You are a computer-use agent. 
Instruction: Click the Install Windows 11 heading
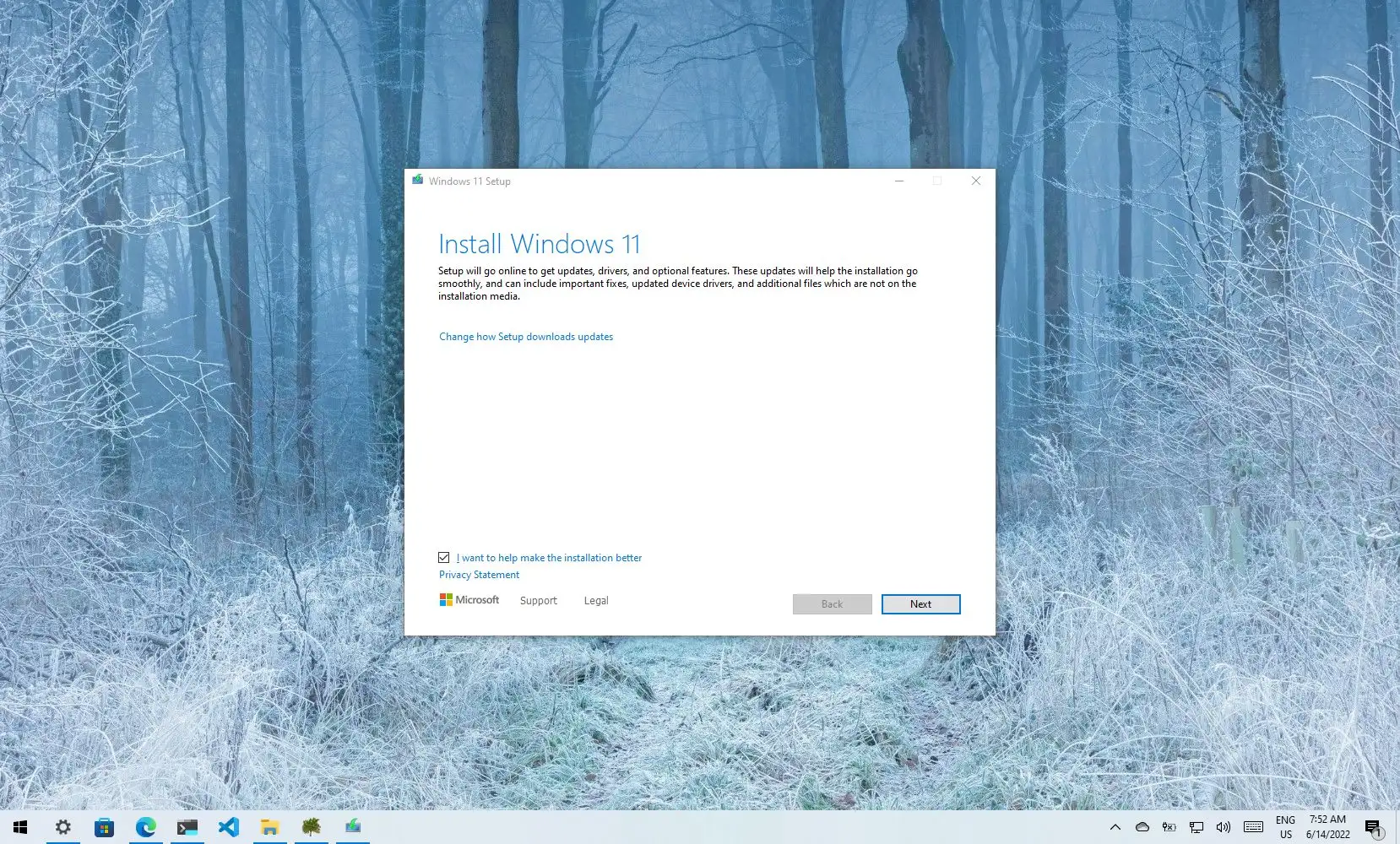[x=540, y=244]
